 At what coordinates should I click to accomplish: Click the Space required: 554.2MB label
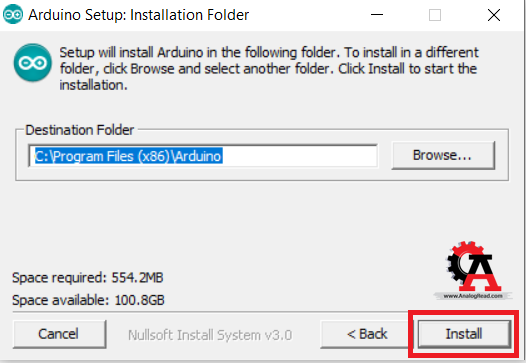(x=88, y=278)
